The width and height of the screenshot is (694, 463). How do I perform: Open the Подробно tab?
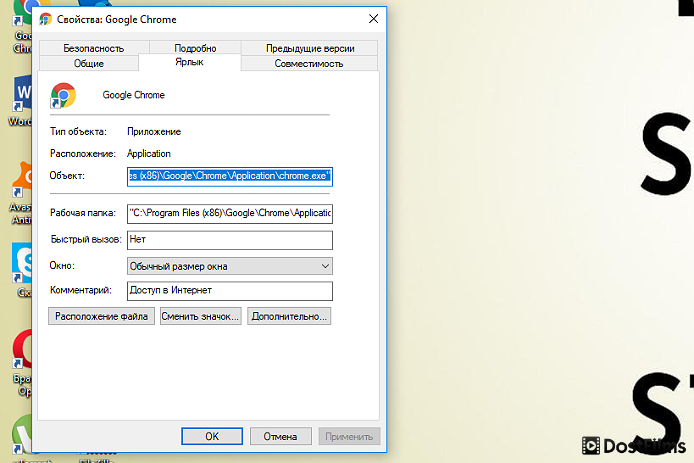click(x=195, y=48)
